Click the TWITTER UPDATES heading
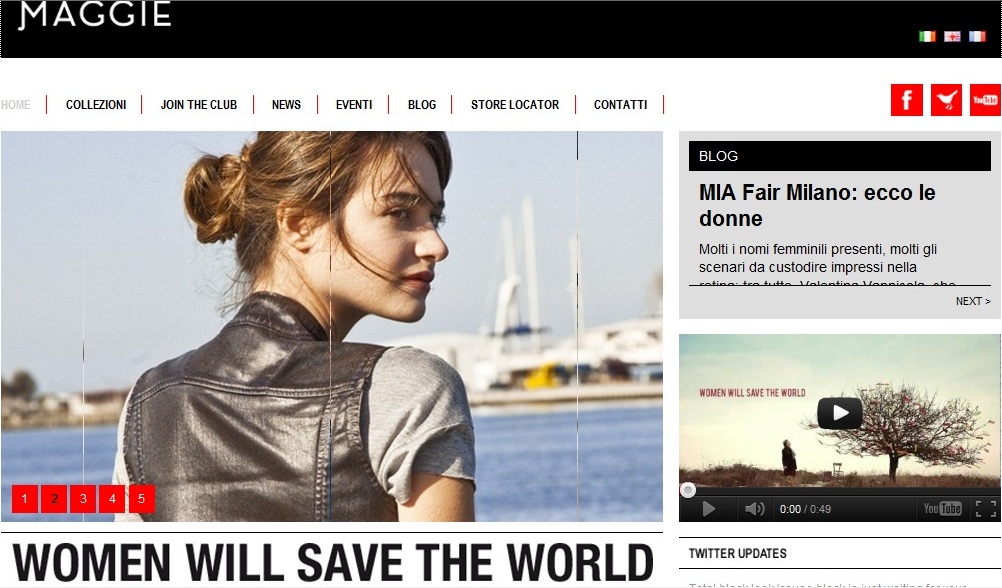The width and height of the screenshot is (1002, 588). 737,553
